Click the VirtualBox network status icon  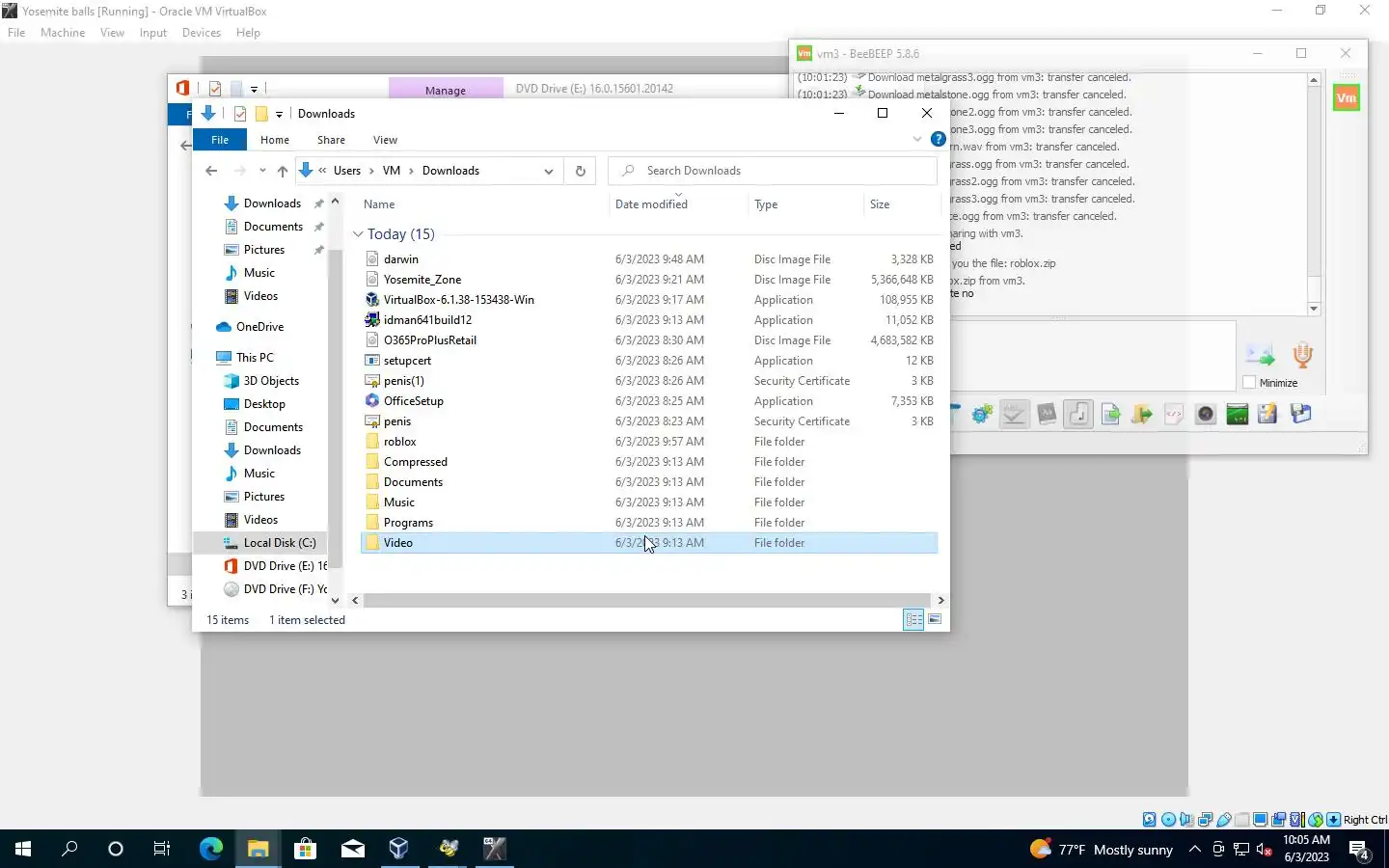coord(1206,820)
